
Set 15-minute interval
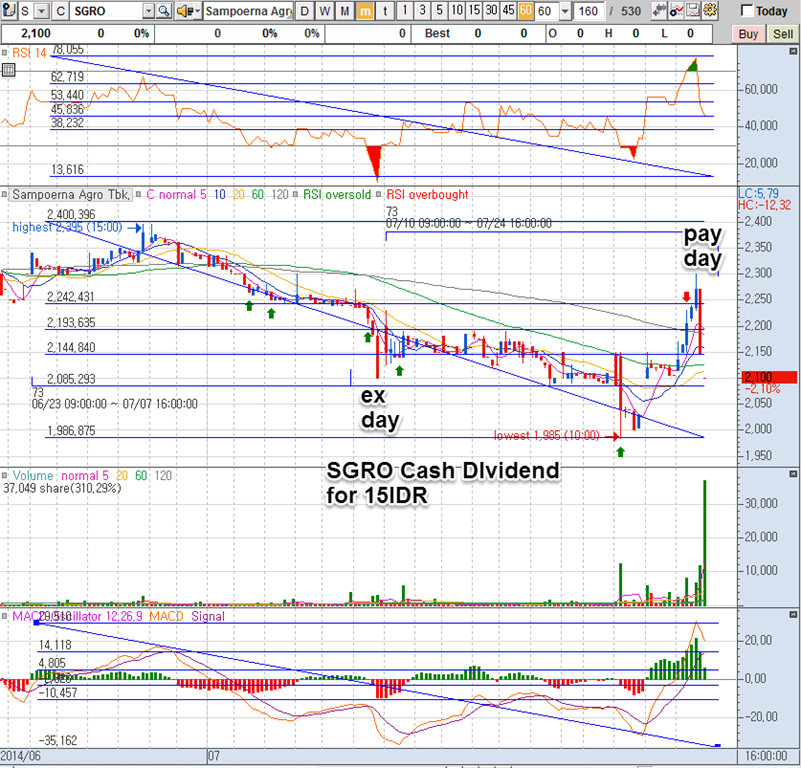point(474,10)
